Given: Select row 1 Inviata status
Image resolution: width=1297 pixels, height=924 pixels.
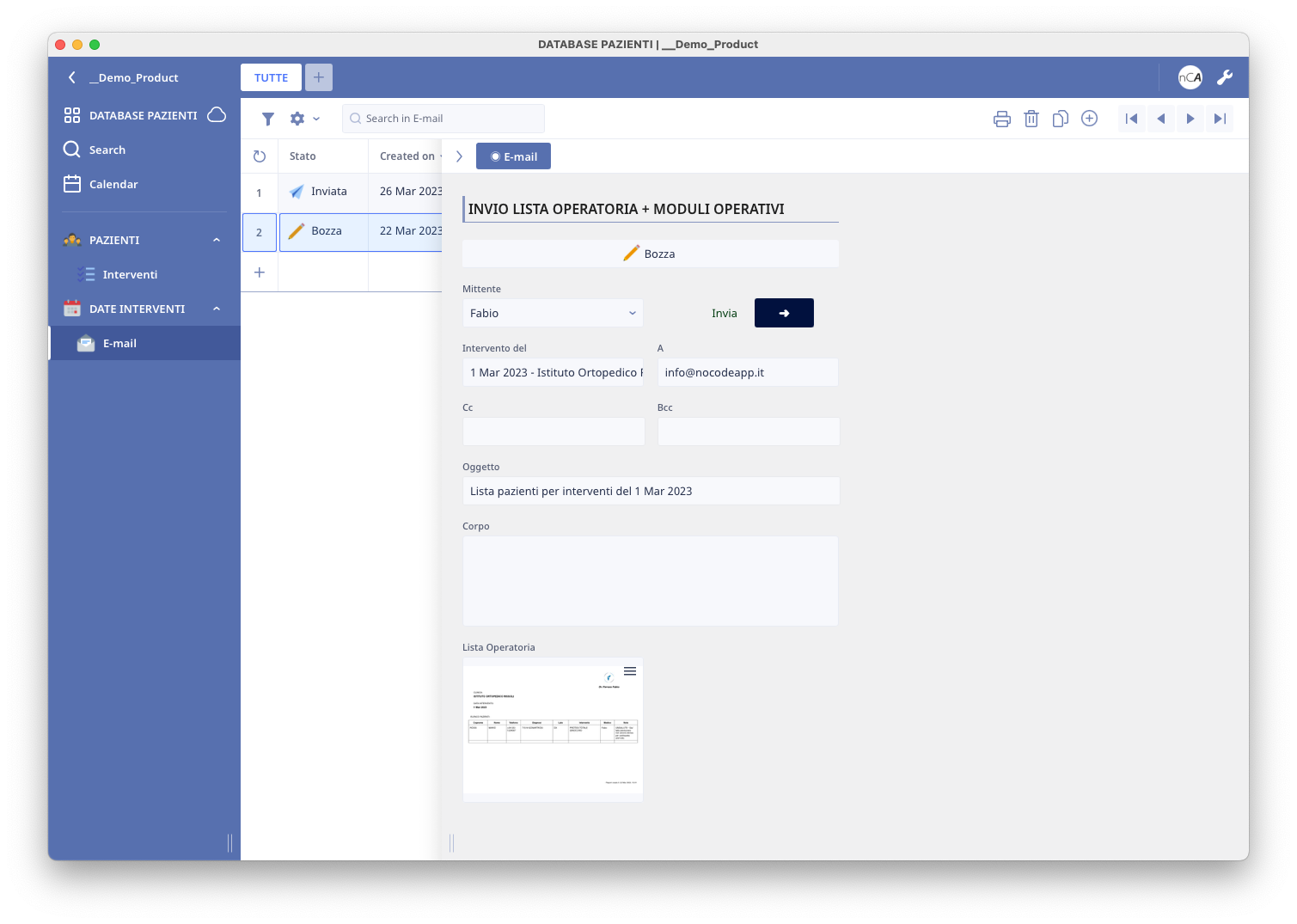Looking at the screenshot, I should [x=323, y=192].
